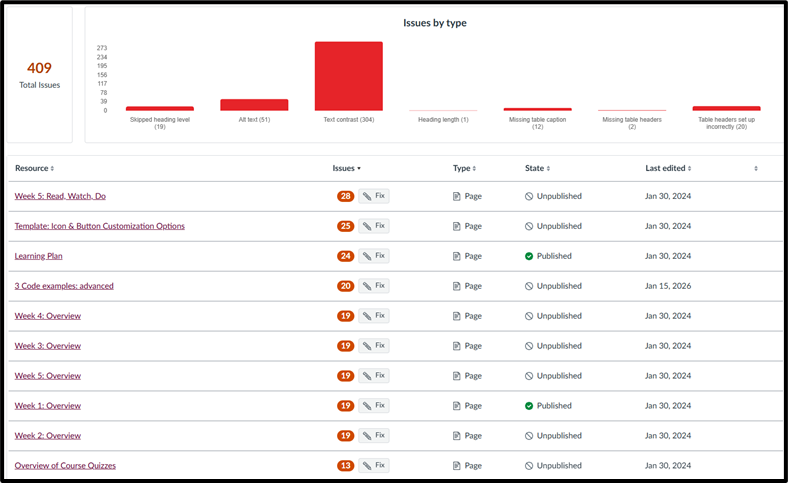788x483 pixels.
Task: Sort by State column header
Action: point(538,168)
